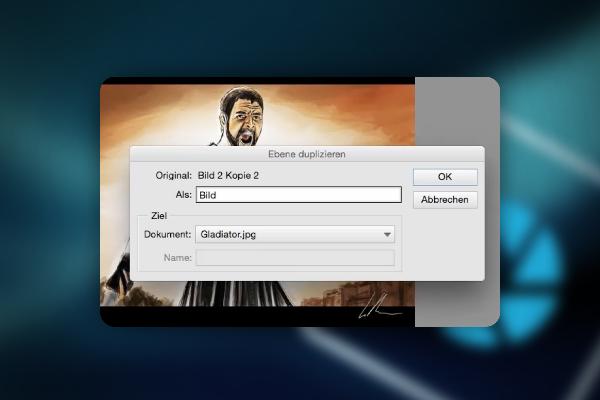
Task: Select the text 'Bild 2 Kopie 2'
Action: coord(228,176)
